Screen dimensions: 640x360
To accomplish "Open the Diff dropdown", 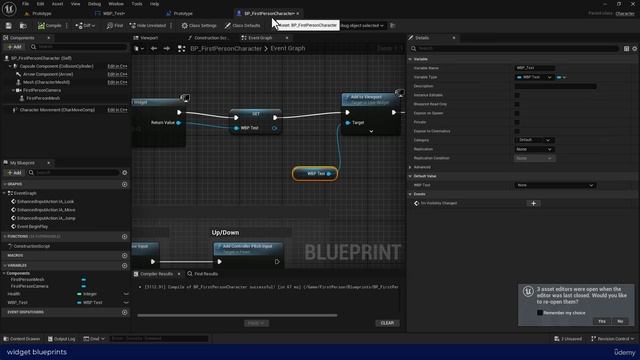I will (x=85, y=26).
